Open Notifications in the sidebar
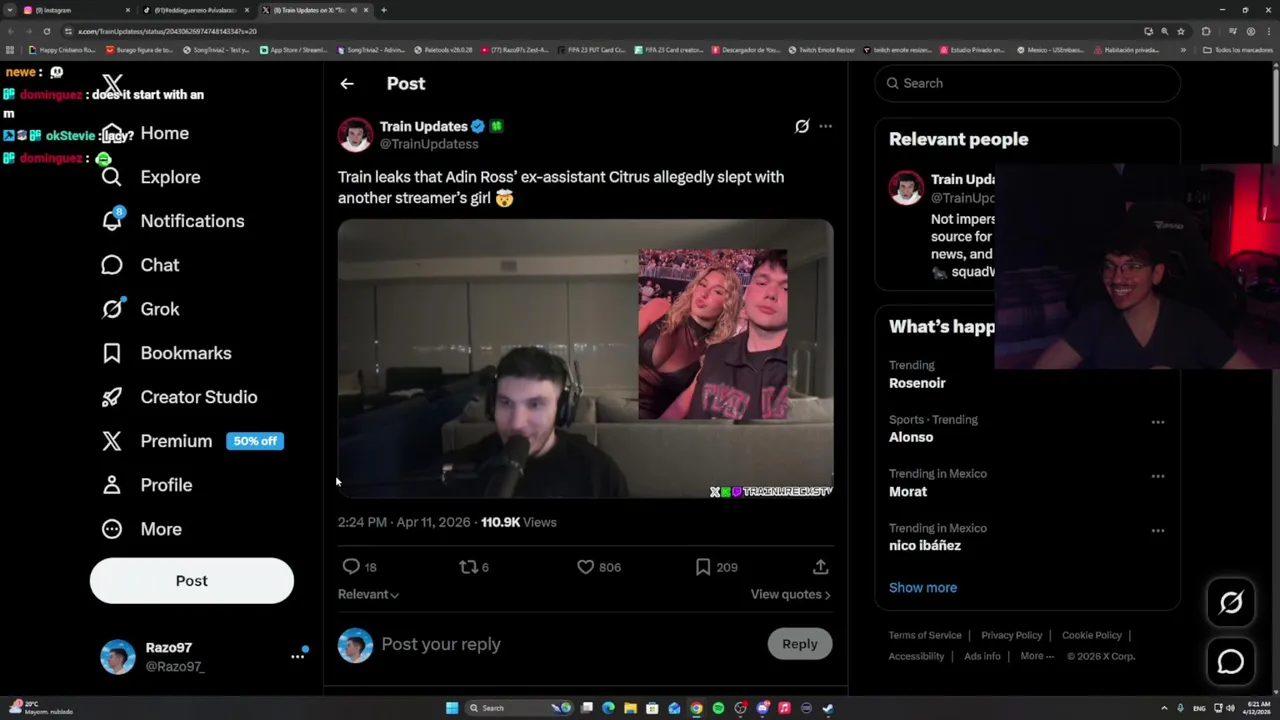The image size is (1280, 720). pos(173,221)
